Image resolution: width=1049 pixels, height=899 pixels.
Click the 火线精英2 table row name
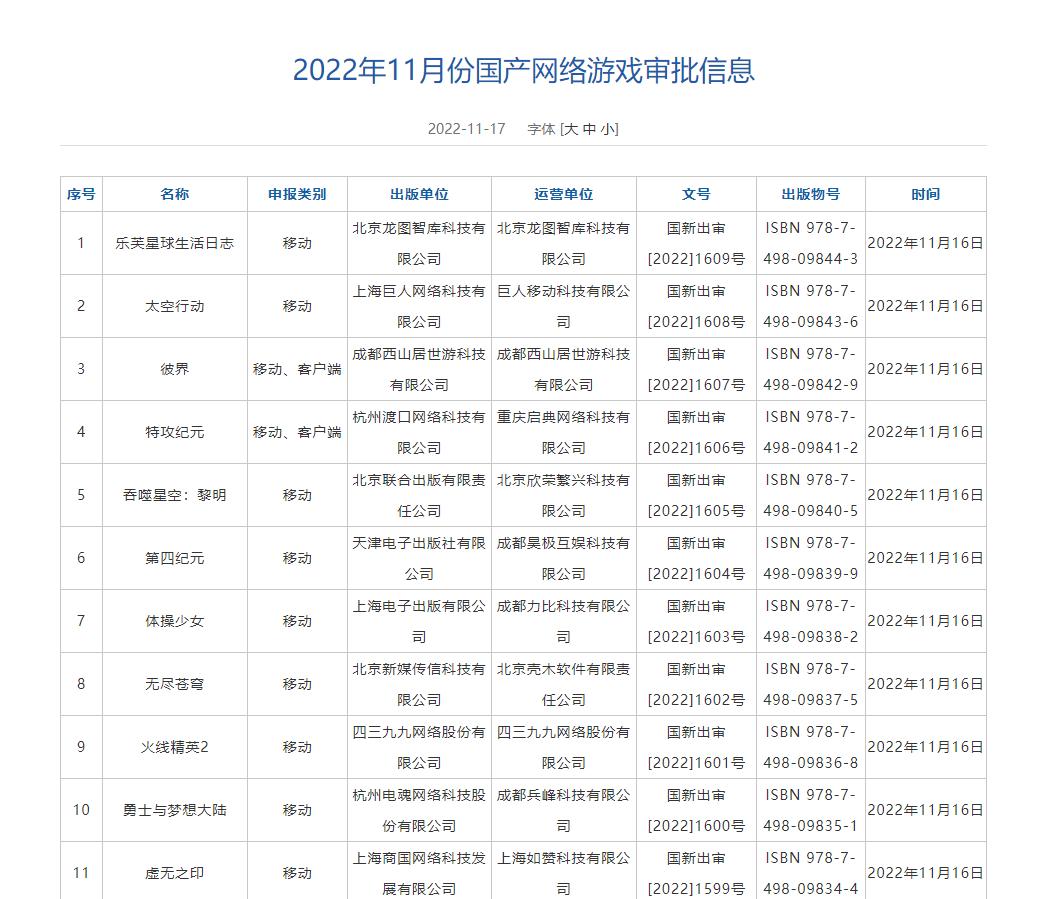tap(177, 746)
